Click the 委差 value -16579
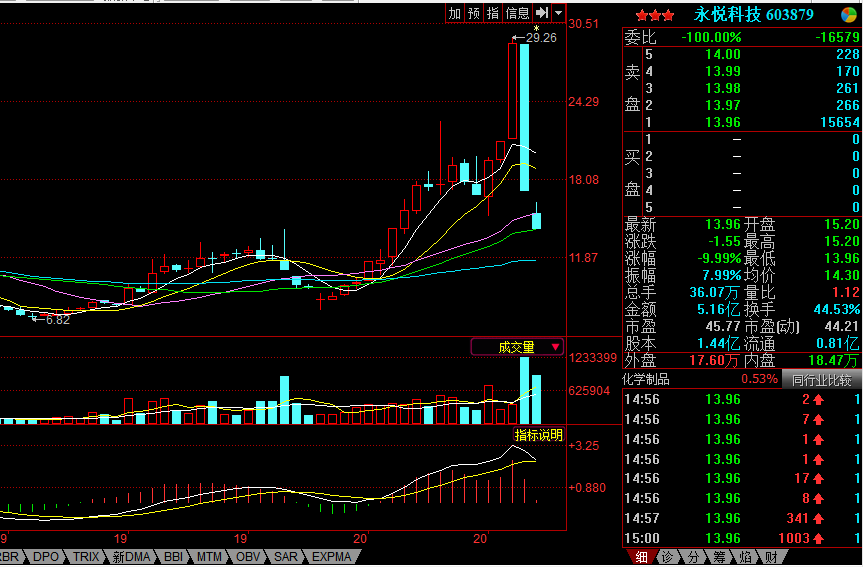864x567 pixels. pyautogui.click(x=837, y=37)
